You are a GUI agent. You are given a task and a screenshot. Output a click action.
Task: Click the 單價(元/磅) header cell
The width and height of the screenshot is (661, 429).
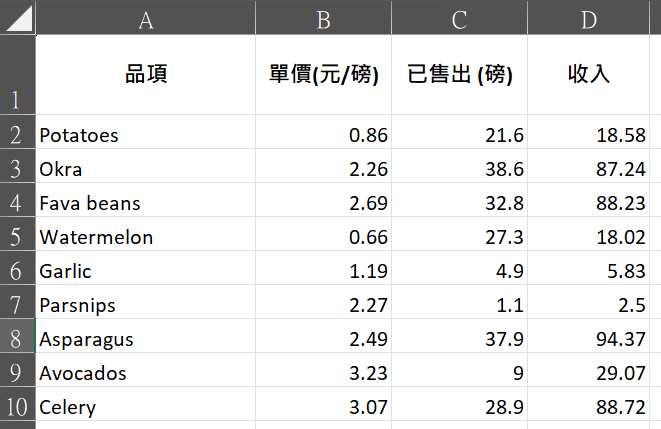point(323,75)
